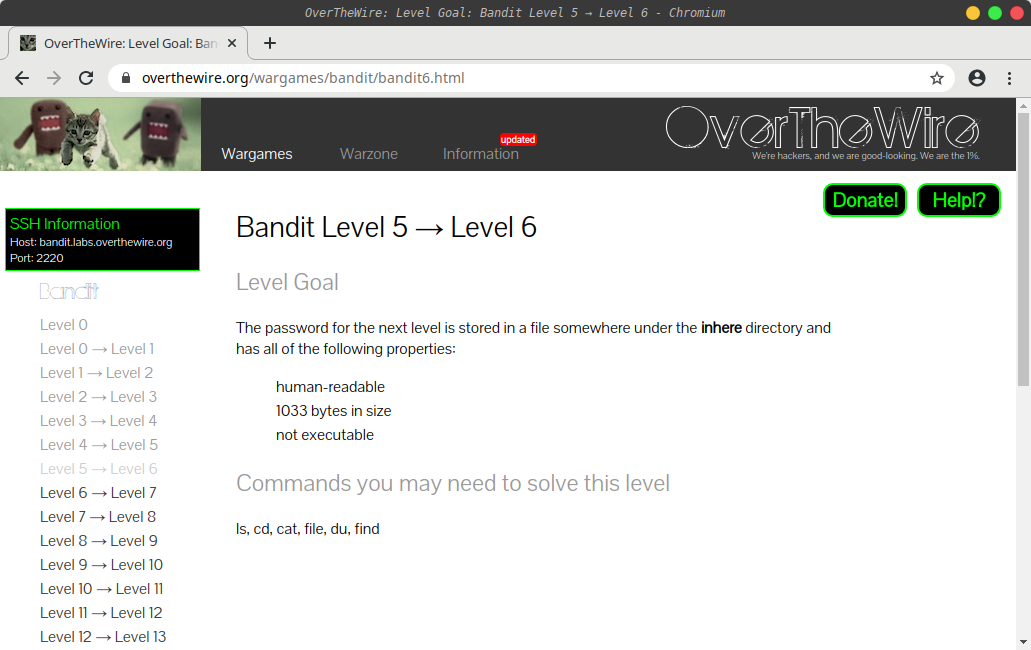Open Level 6 → Level 7 link

[98, 493]
